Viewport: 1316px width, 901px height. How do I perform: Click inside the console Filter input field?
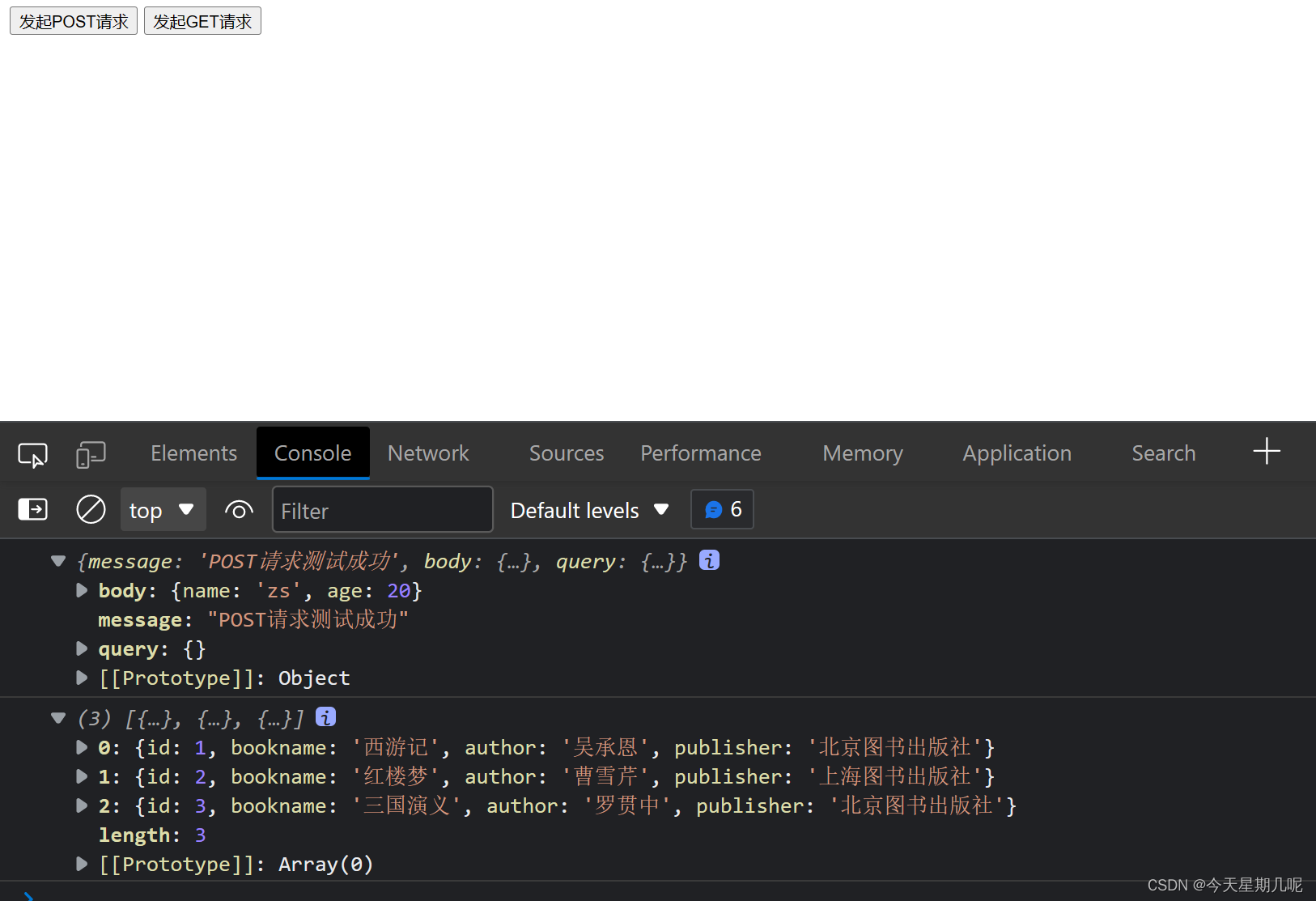pos(382,510)
